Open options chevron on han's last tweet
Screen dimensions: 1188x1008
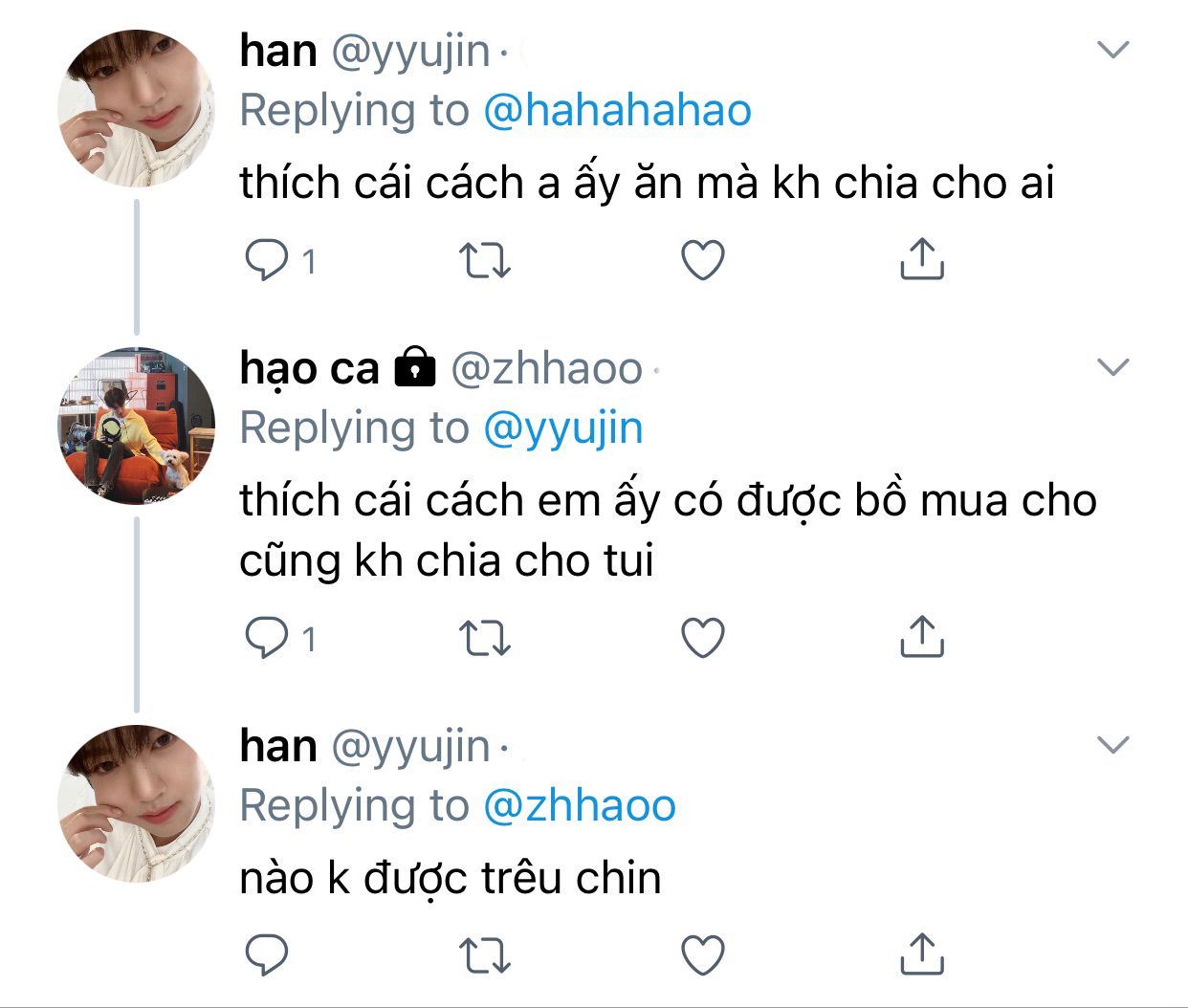[x=1113, y=745]
